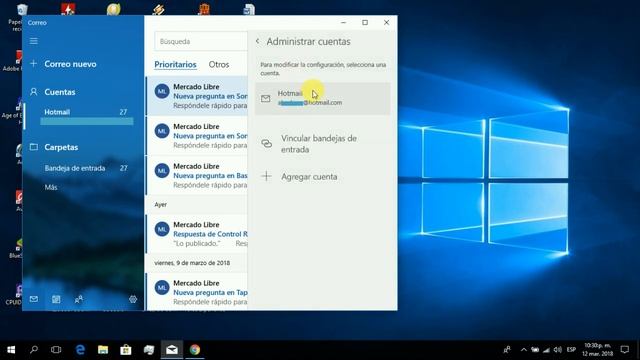This screenshot has height=360, width=640.
Task: Open the hamburger menu in Correo
Action: 34,41
